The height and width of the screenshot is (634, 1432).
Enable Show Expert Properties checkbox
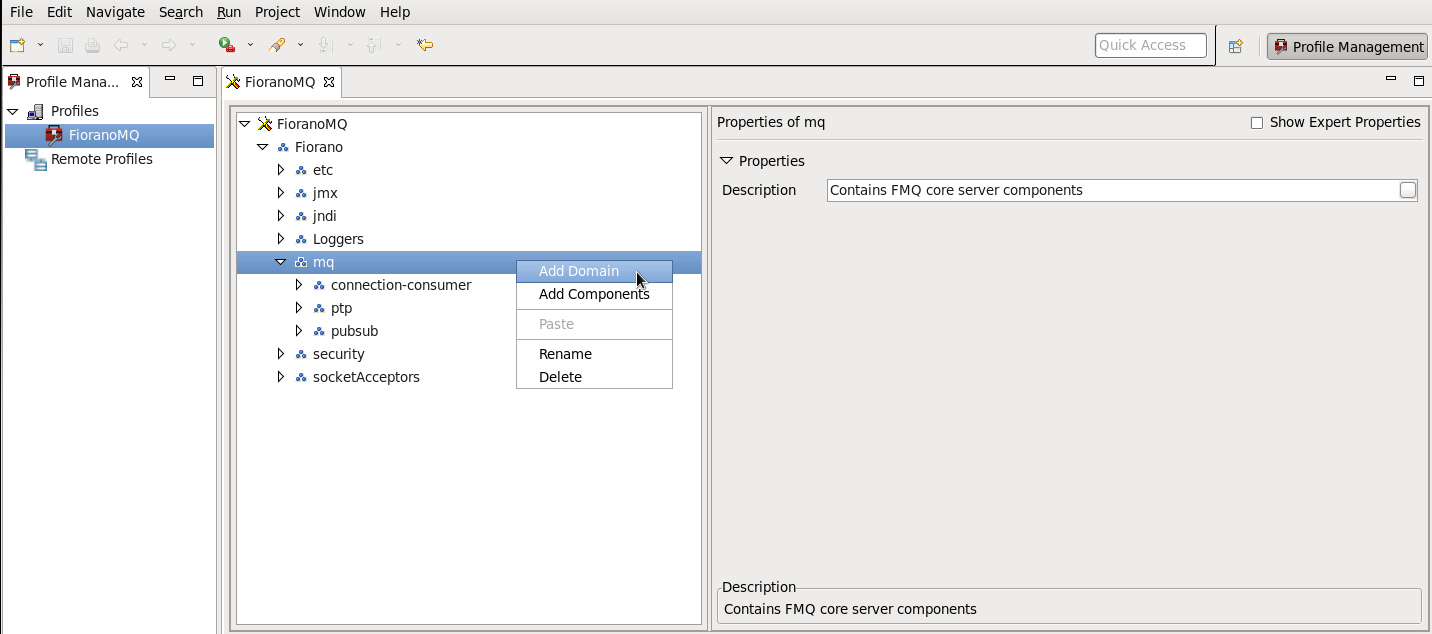[x=1257, y=123]
